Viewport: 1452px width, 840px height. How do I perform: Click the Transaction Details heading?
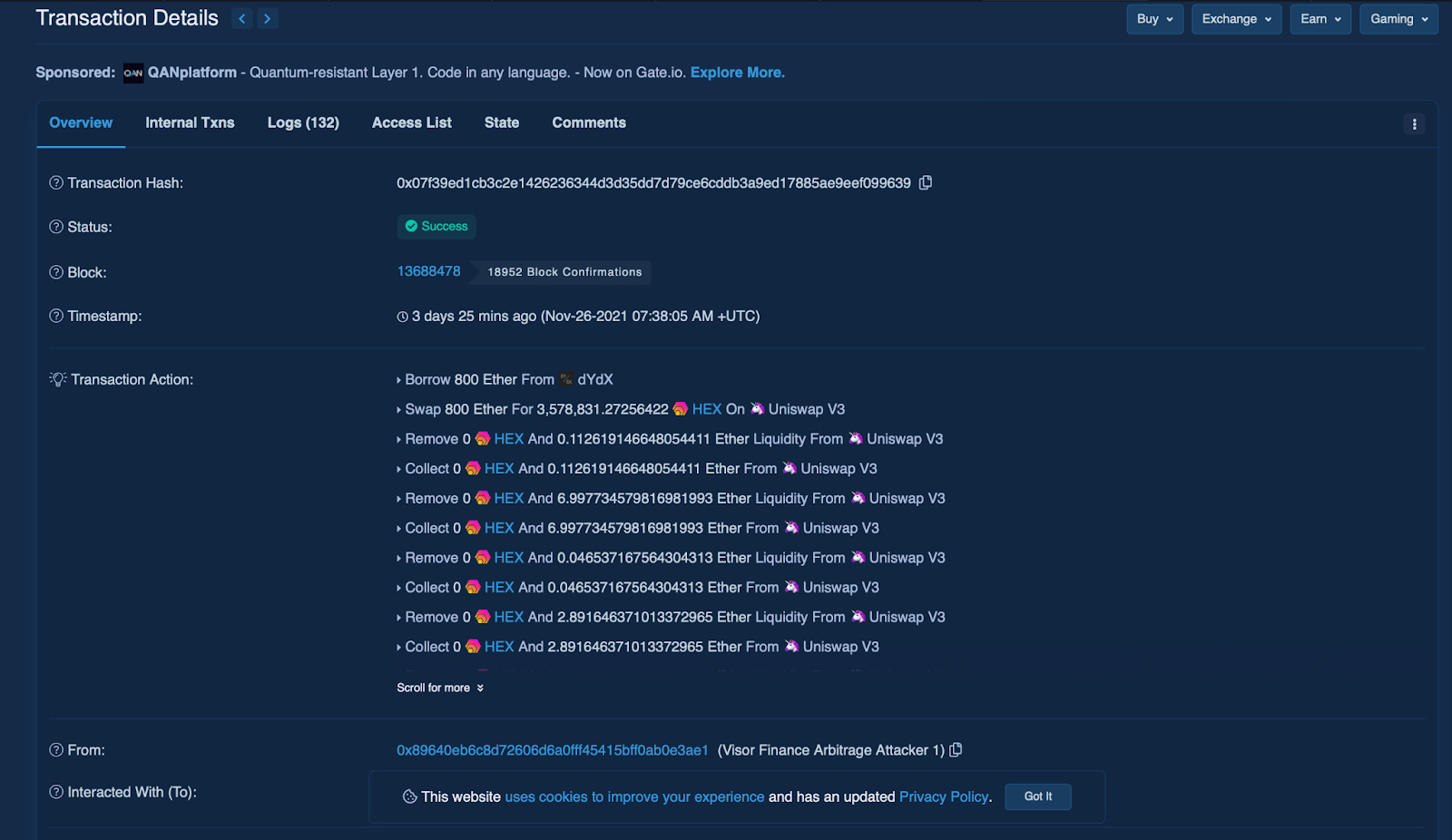click(x=127, y=18)
